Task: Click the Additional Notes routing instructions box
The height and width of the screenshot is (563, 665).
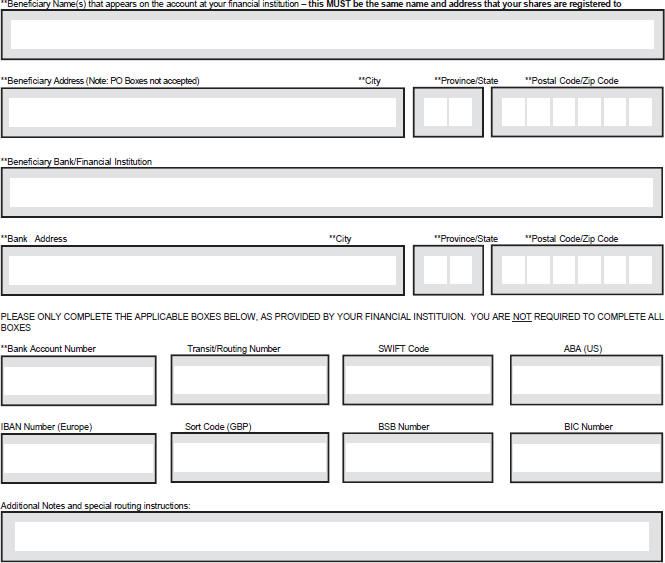Action: (x=332, y=537)
